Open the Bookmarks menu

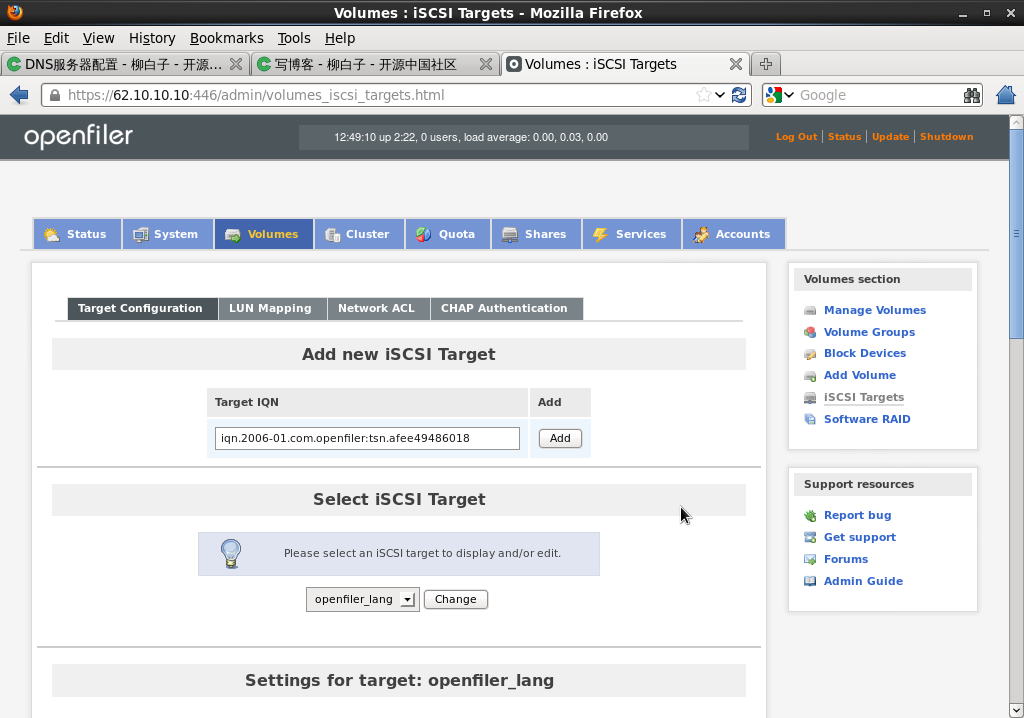(226, 38)
